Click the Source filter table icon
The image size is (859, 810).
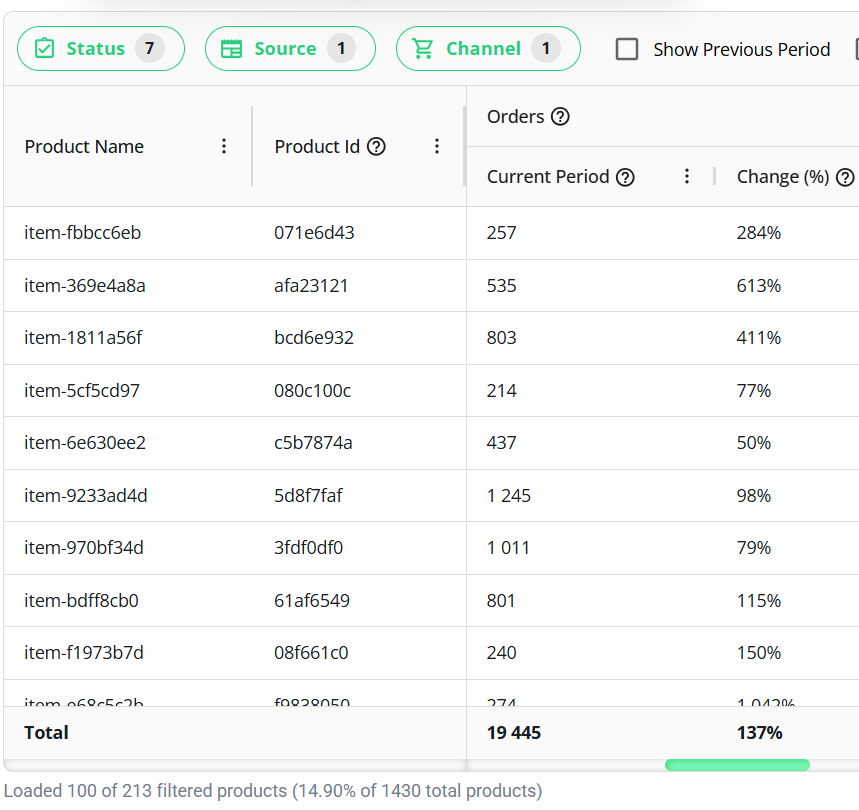pos(231,49)
